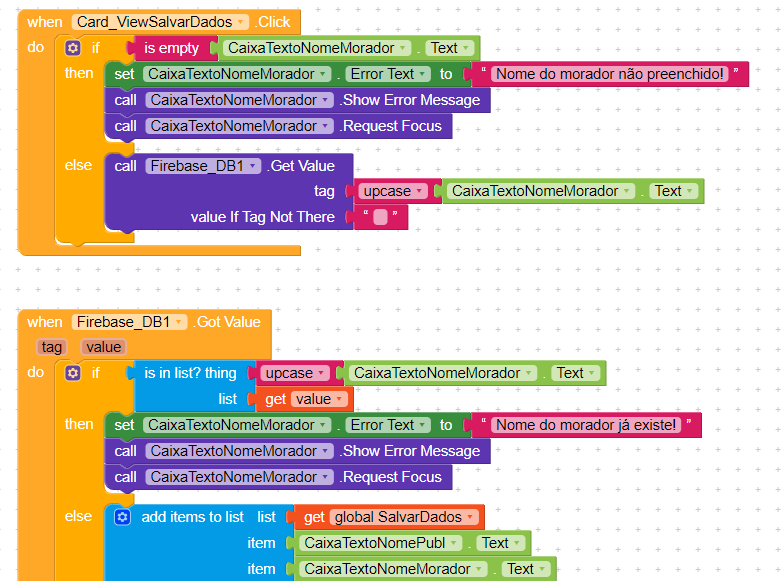
Task: Edit empty string for value If Tag Not There
Action: click(380, 217)
